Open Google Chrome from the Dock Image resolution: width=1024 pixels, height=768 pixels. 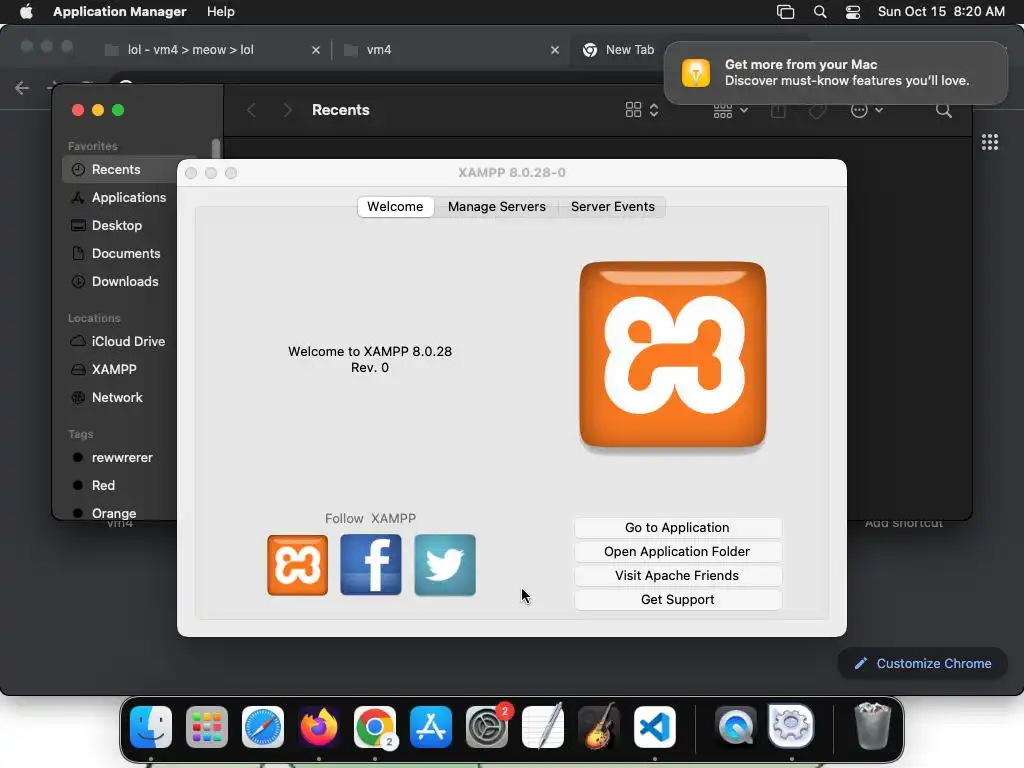click(375, 727)
